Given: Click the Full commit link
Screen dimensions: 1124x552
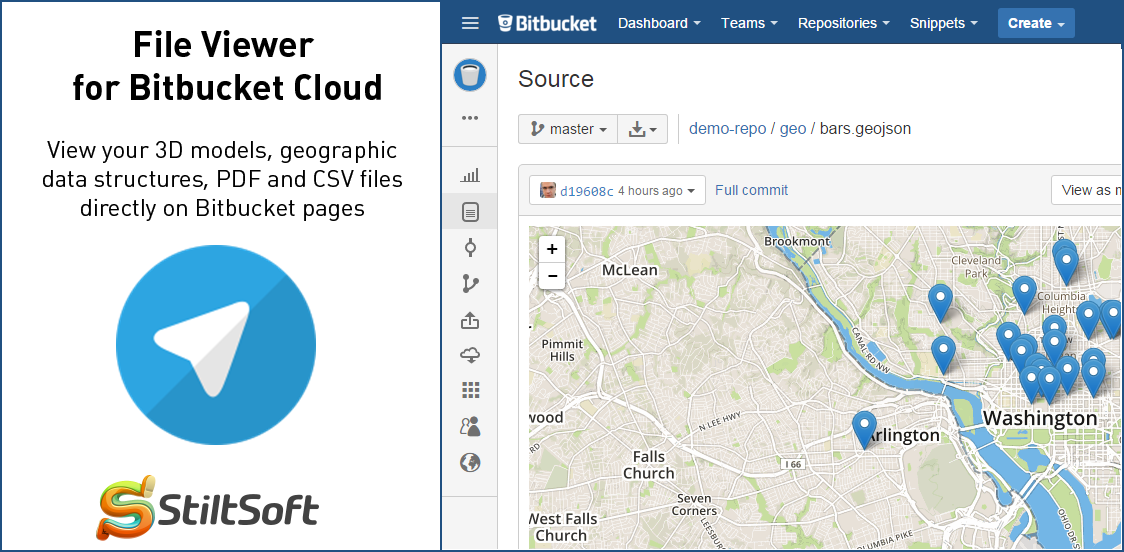Looking at the screenshot, I should 751,190.
